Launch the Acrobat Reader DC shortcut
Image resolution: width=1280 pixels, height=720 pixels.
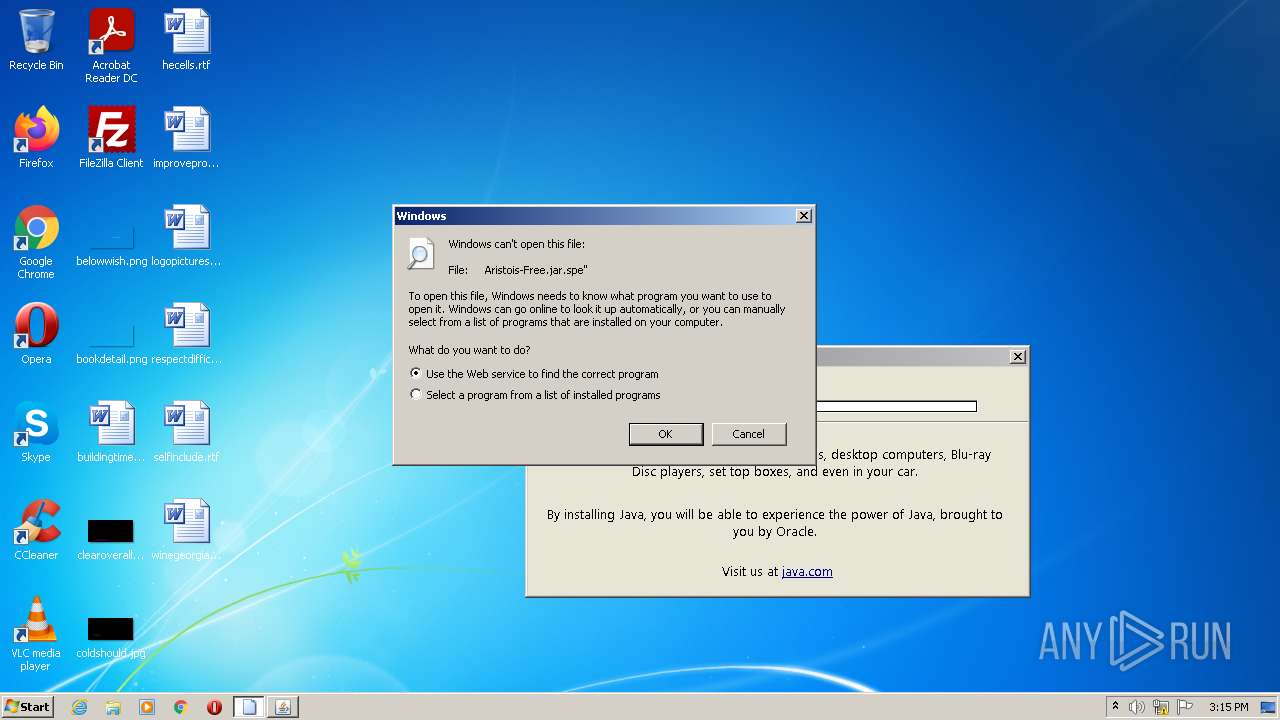tap(111, 46)
